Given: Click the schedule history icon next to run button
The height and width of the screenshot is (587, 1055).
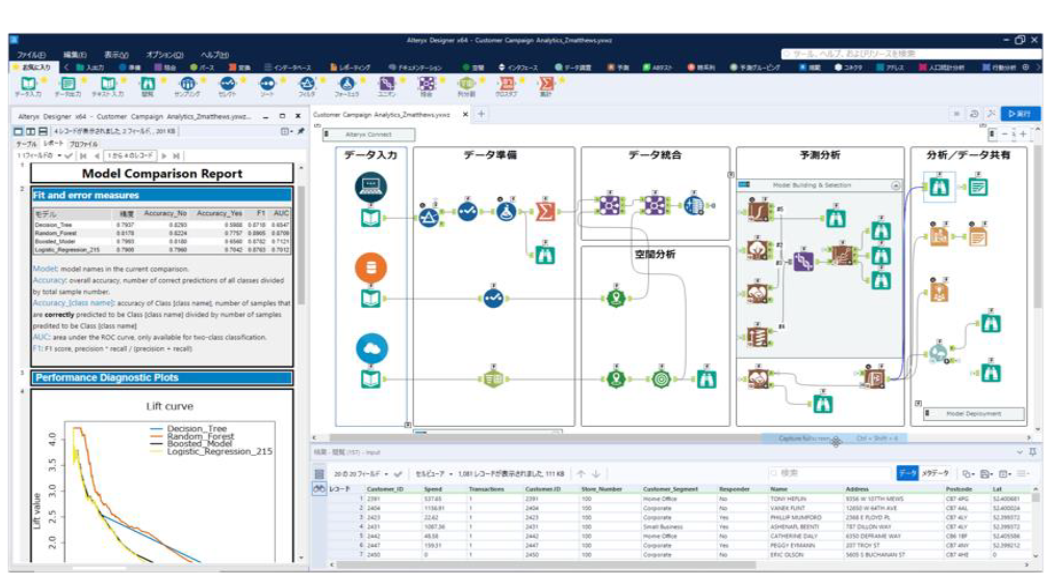Looking at the screenshot, I should click(x=974, y=114).
